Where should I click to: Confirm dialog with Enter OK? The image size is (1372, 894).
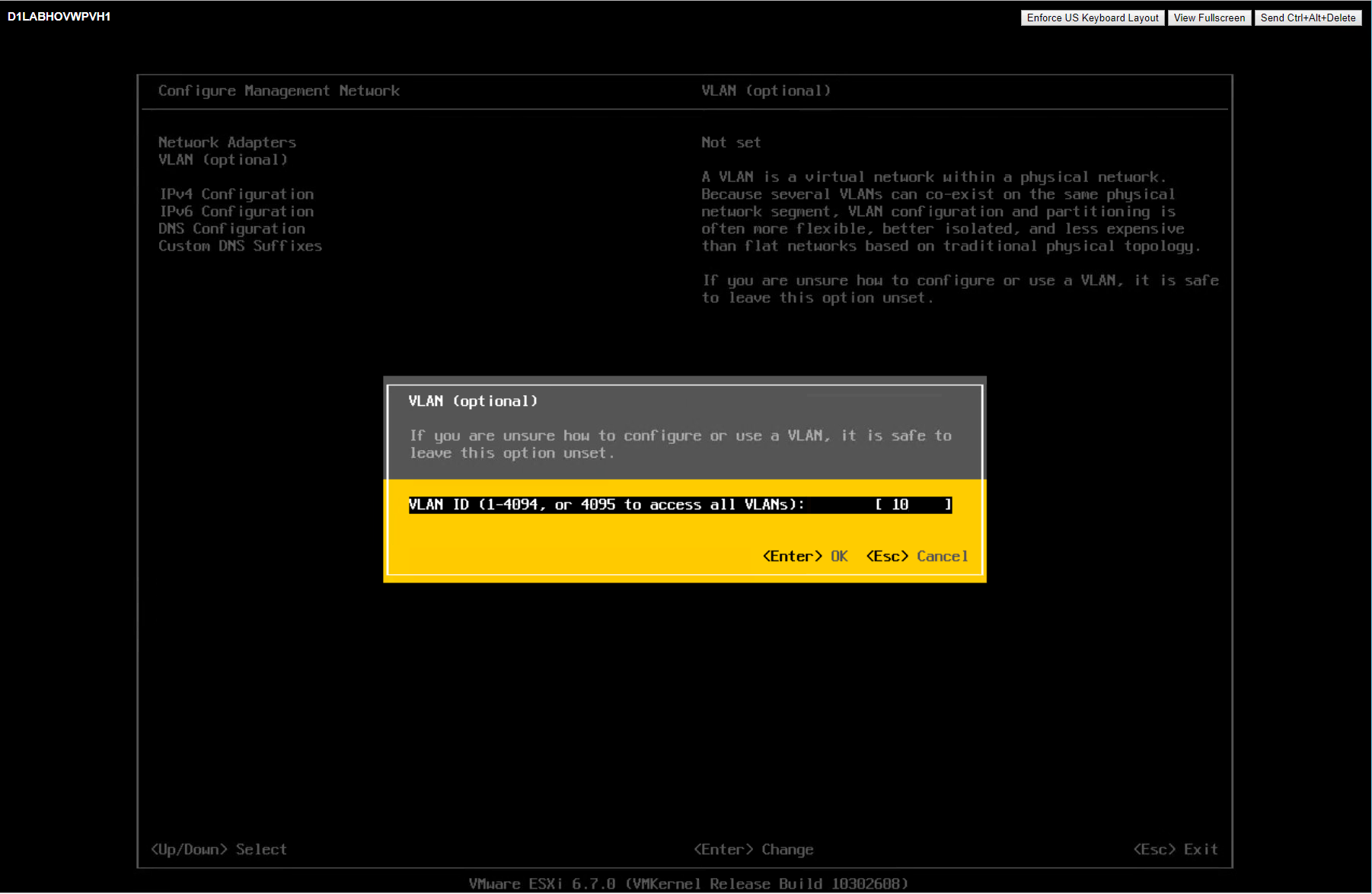pos(805,556)
